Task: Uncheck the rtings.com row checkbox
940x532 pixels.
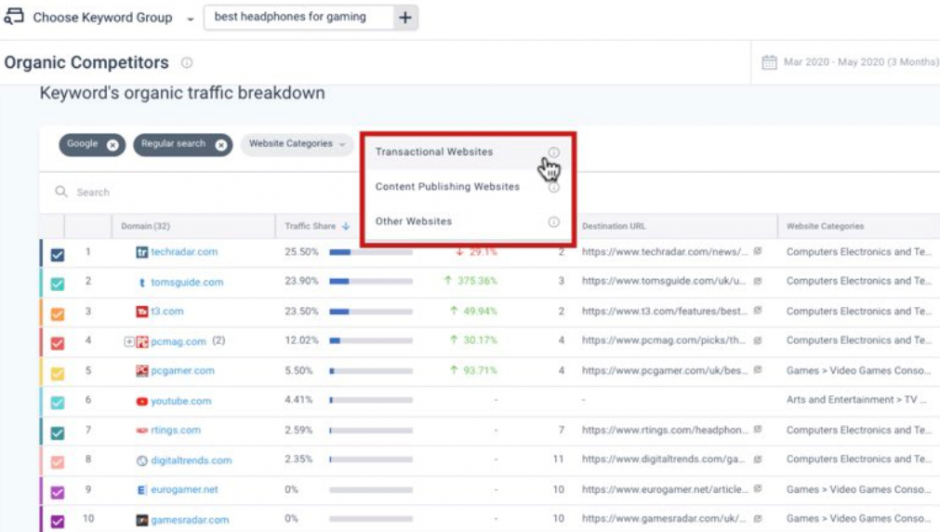Action: pyautogui.click(x=58, y=432)
